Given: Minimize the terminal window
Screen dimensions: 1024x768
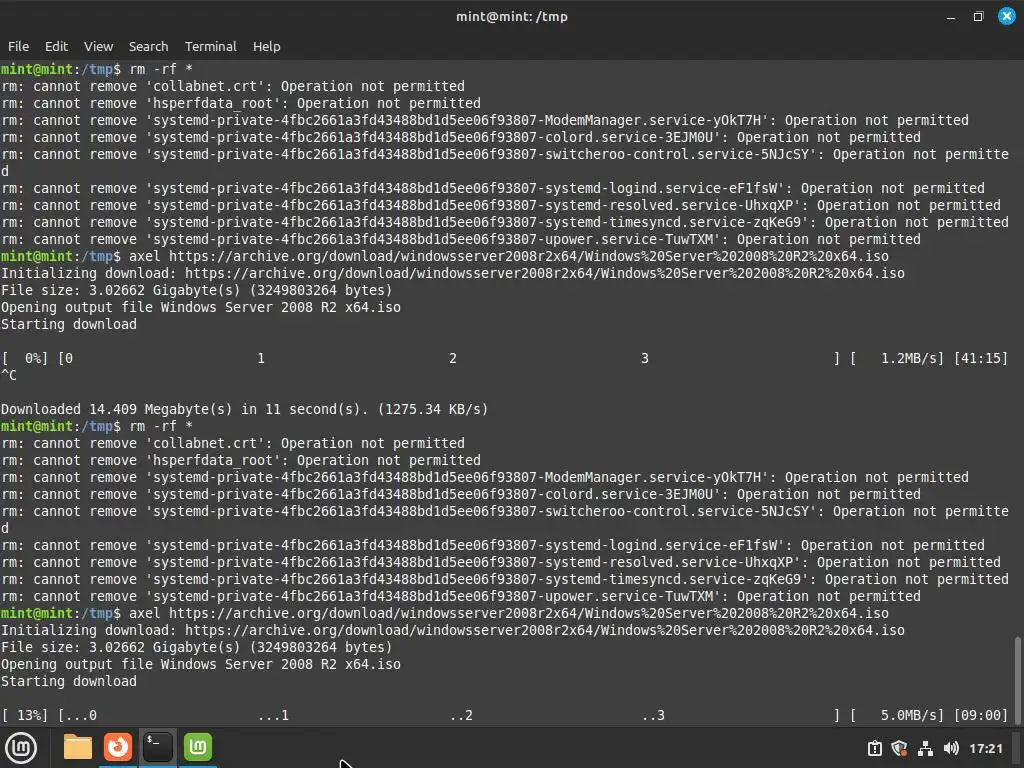Looking at the screenshot, I should [x=951, y=17].
